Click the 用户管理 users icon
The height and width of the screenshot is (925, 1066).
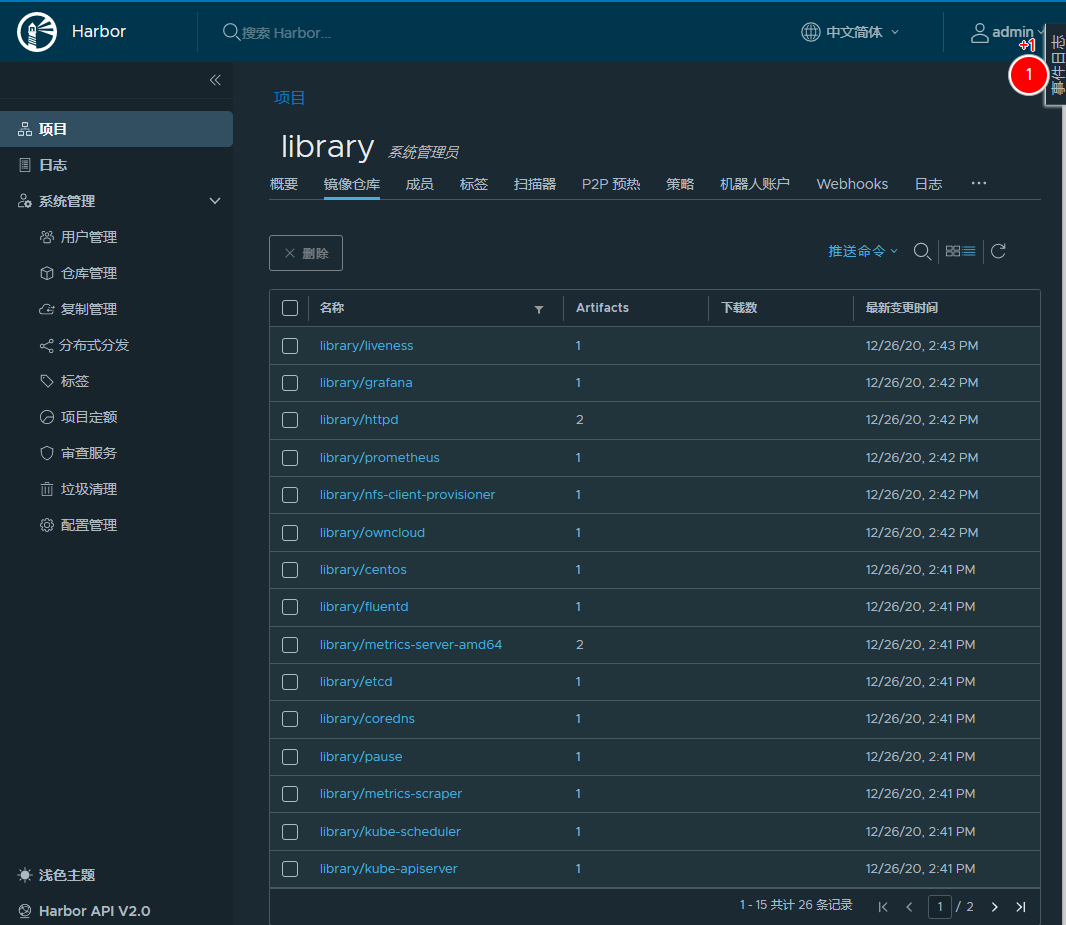(x=47, y=237)
